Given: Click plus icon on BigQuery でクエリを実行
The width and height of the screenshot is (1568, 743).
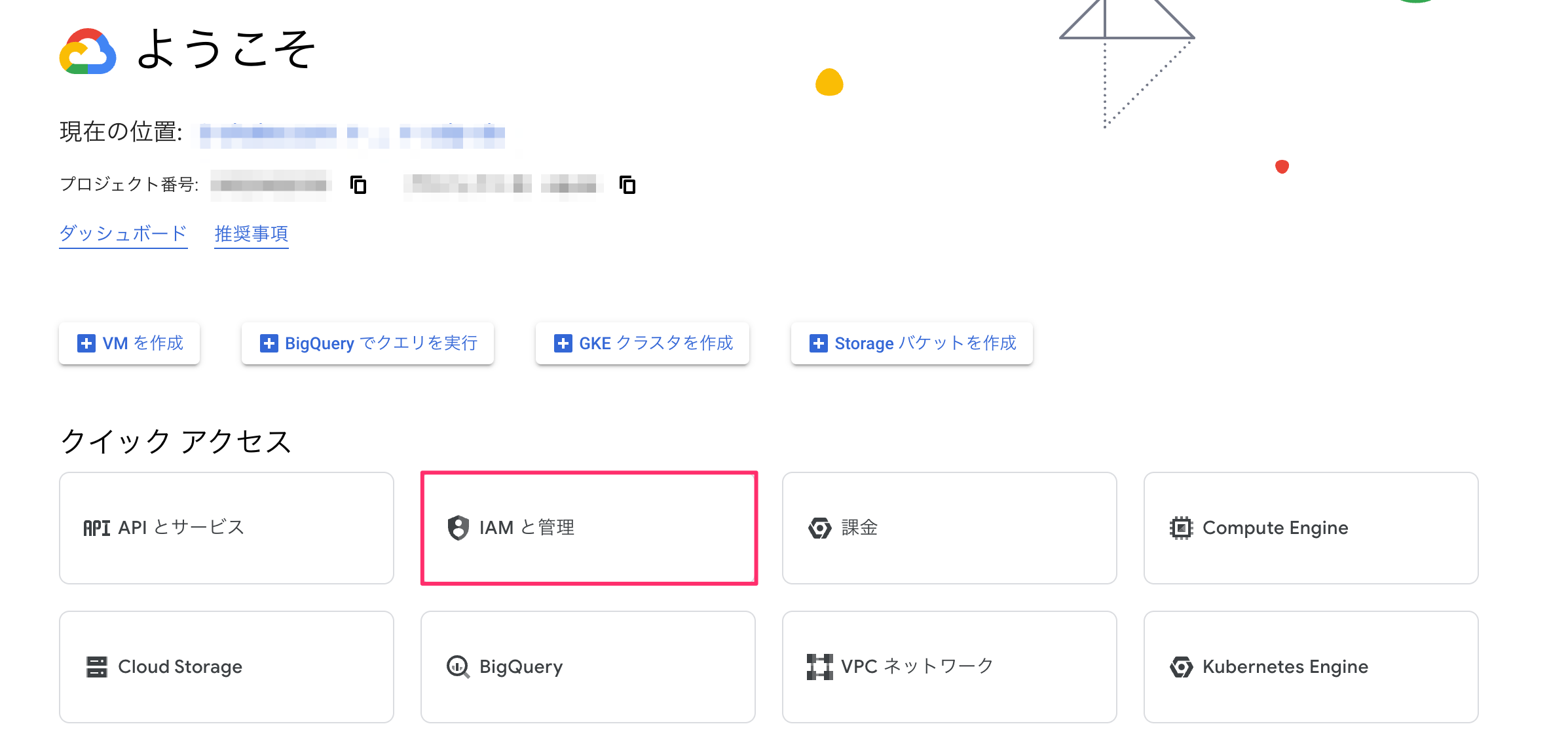Looking at the screenshot, I should point(269,343).
